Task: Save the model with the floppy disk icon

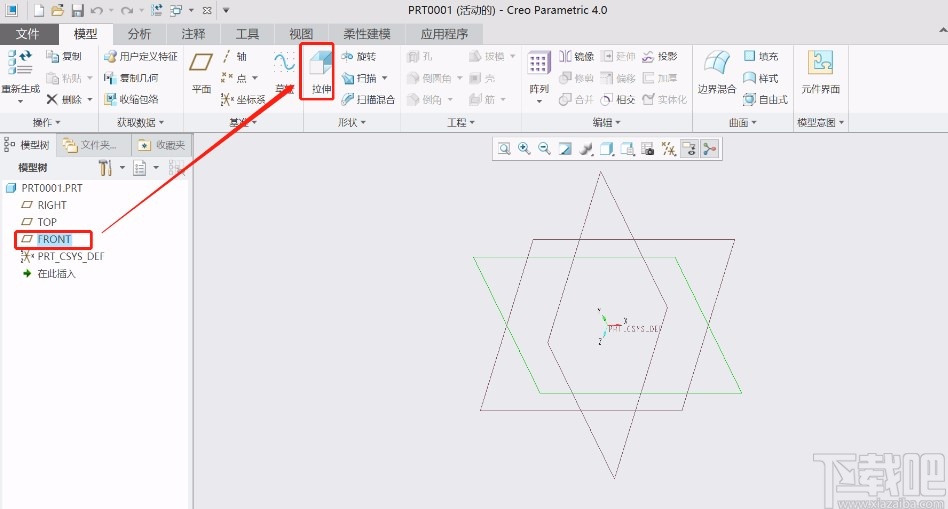Action: point(77,10)
